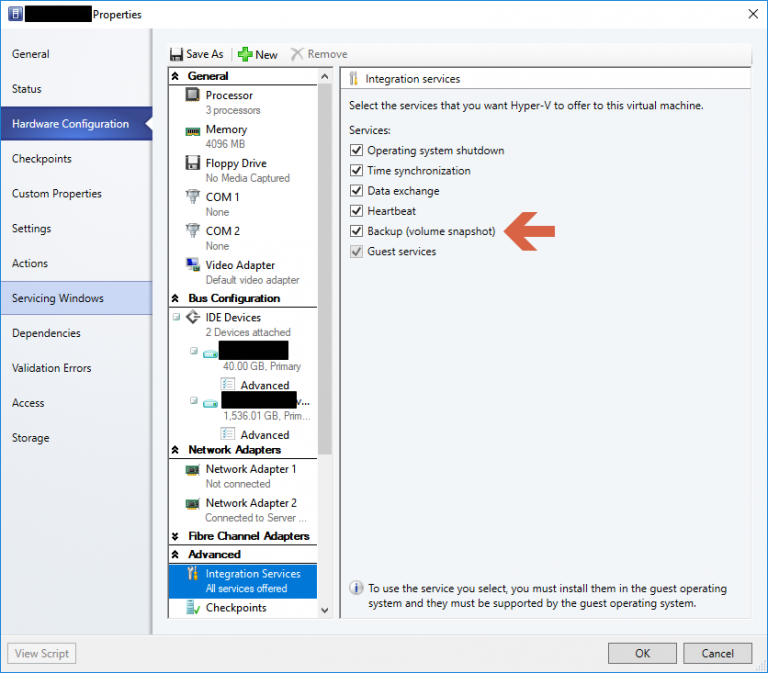Click the OK button

[x=642, y=653]
